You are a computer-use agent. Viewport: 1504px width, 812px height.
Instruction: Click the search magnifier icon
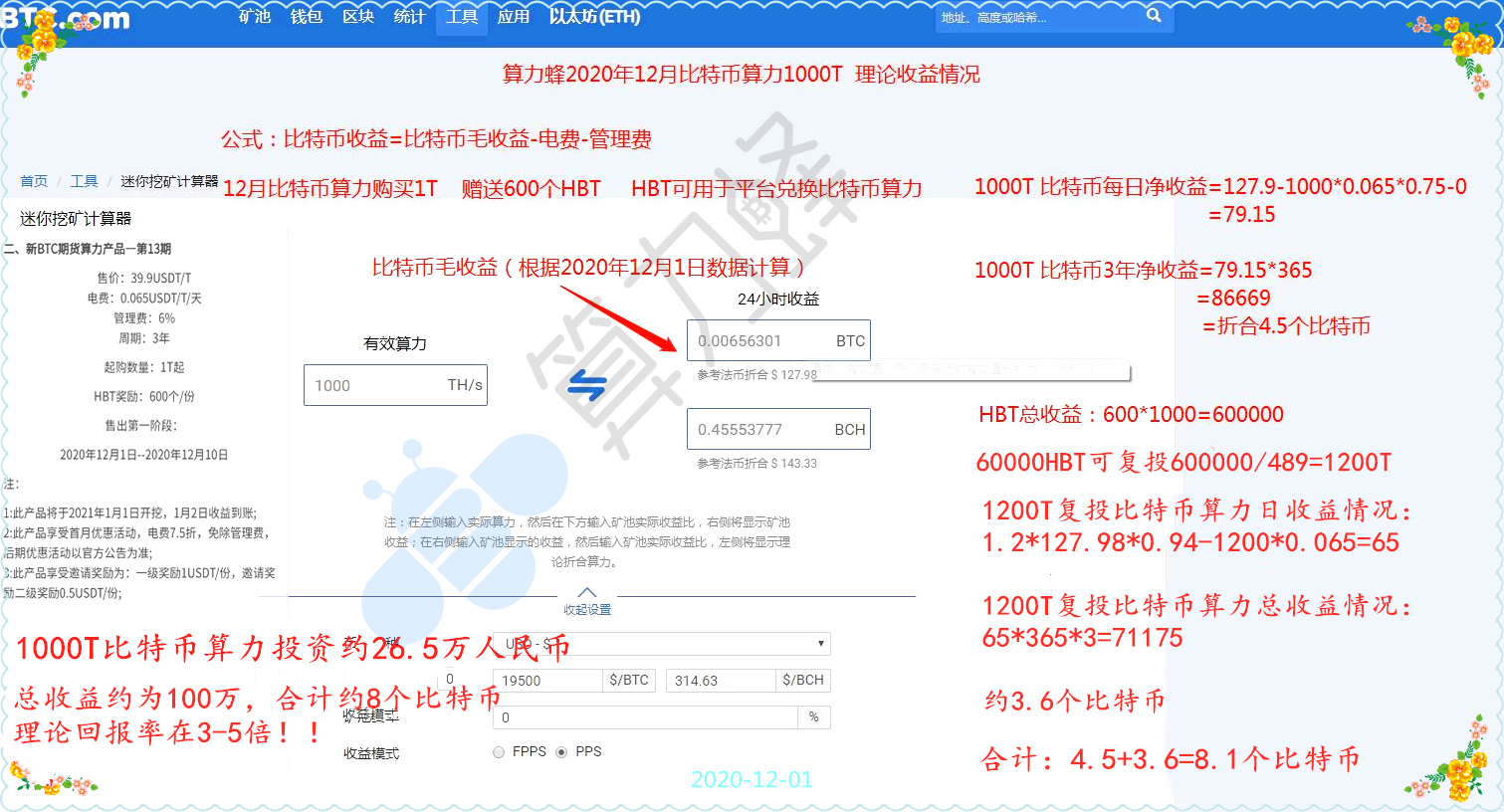click(x=1154, y=16)
